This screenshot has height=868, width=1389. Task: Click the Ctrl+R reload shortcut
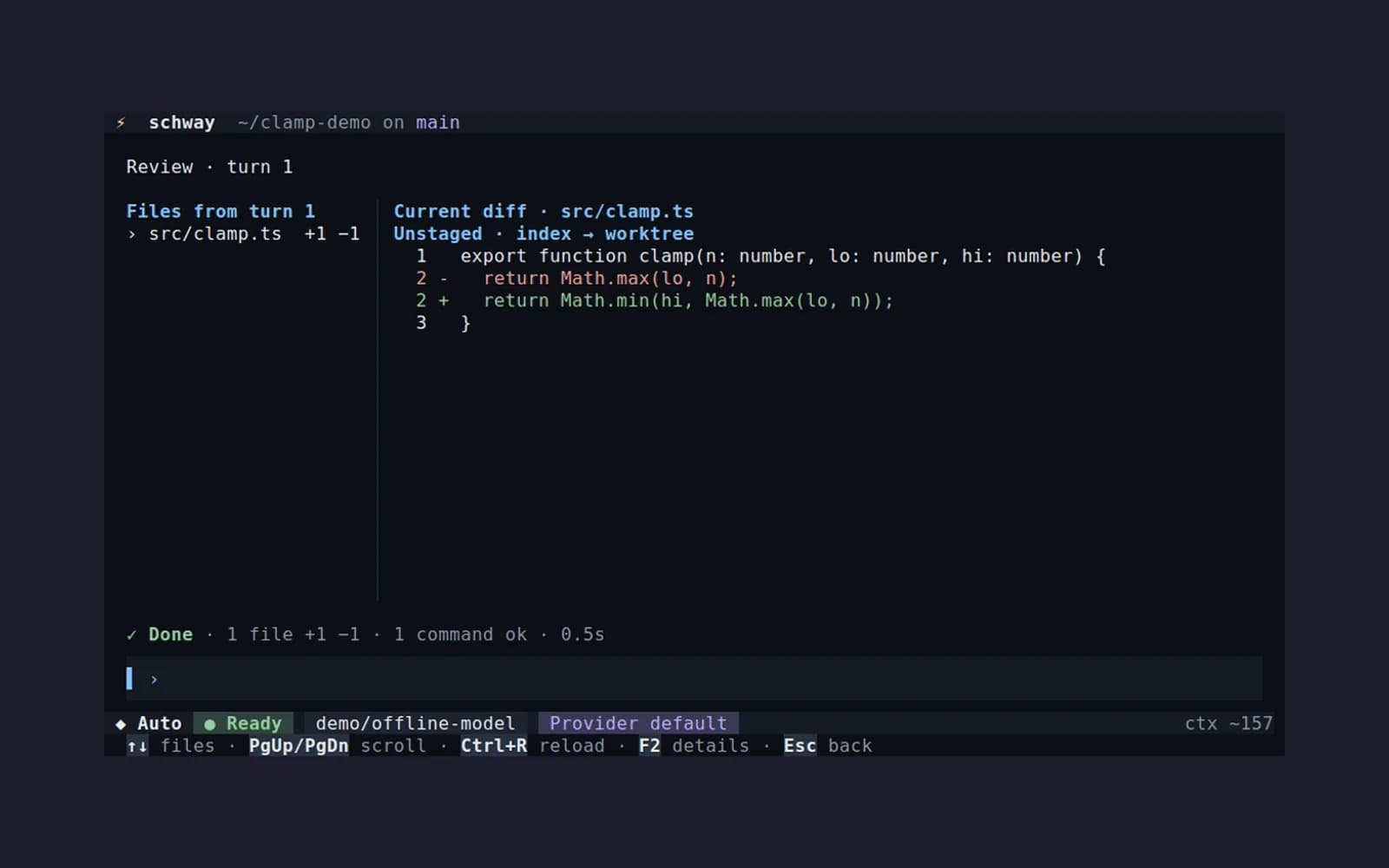533,746
